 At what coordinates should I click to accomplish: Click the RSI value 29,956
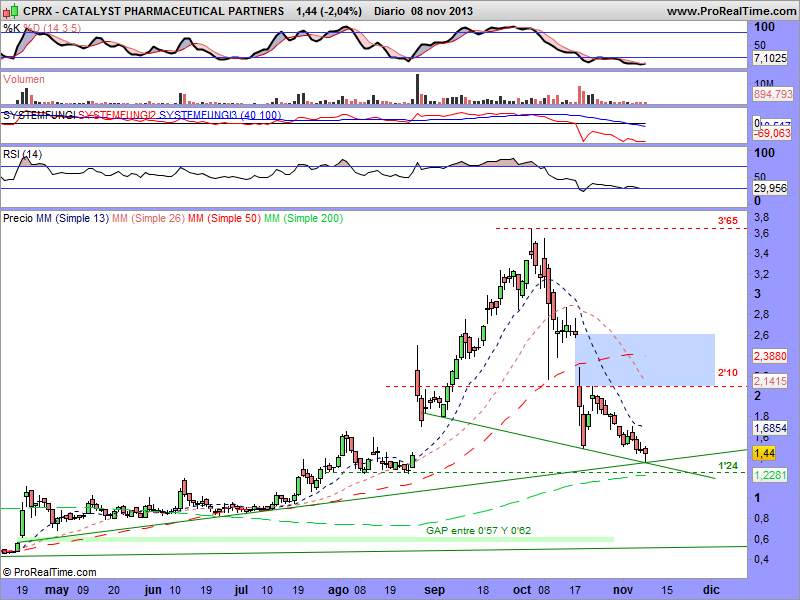(x=770, y=188)
